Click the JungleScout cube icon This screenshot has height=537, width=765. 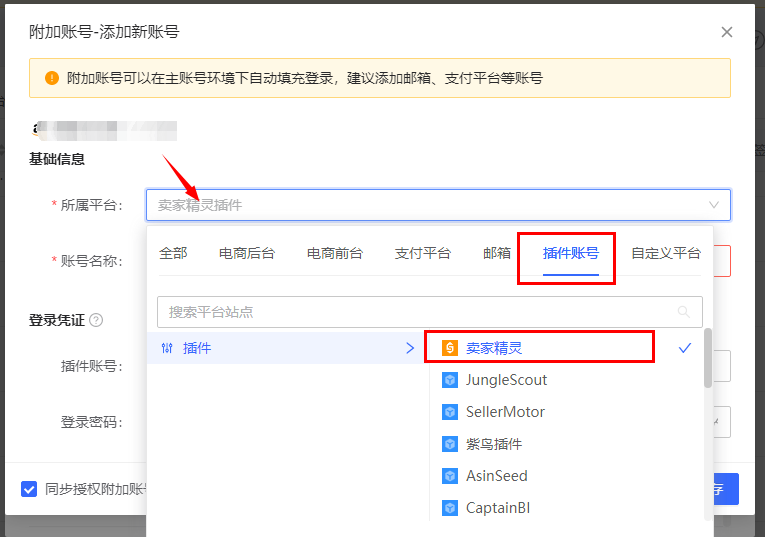[x=449, y=380]
